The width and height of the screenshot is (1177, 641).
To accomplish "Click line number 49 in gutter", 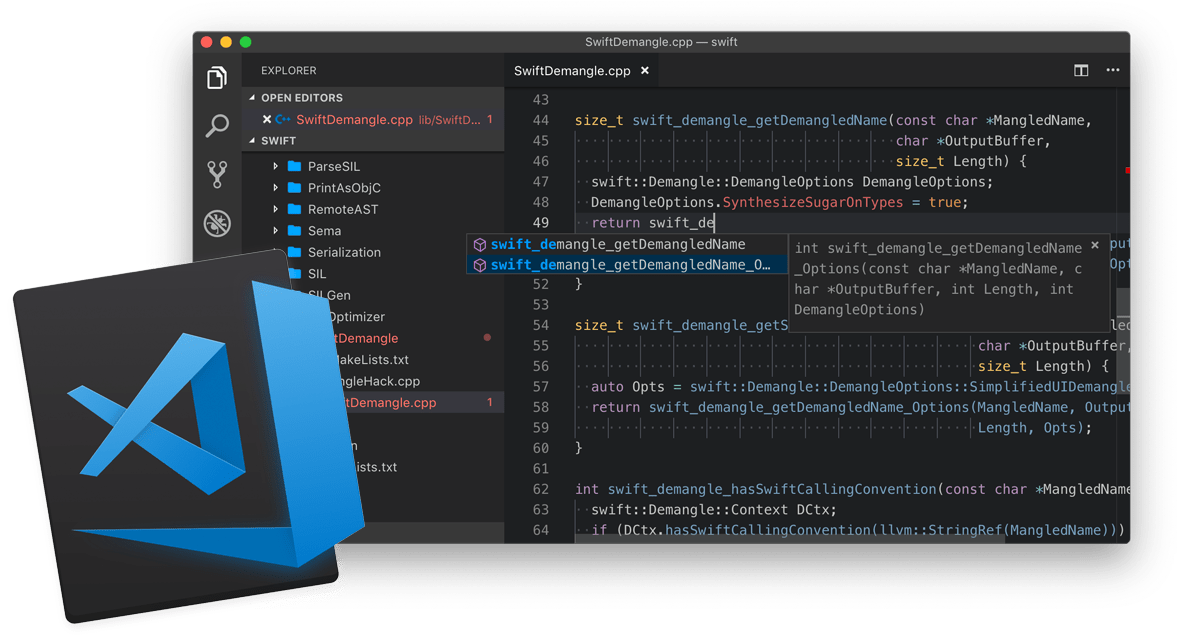I will pos(540,223).
